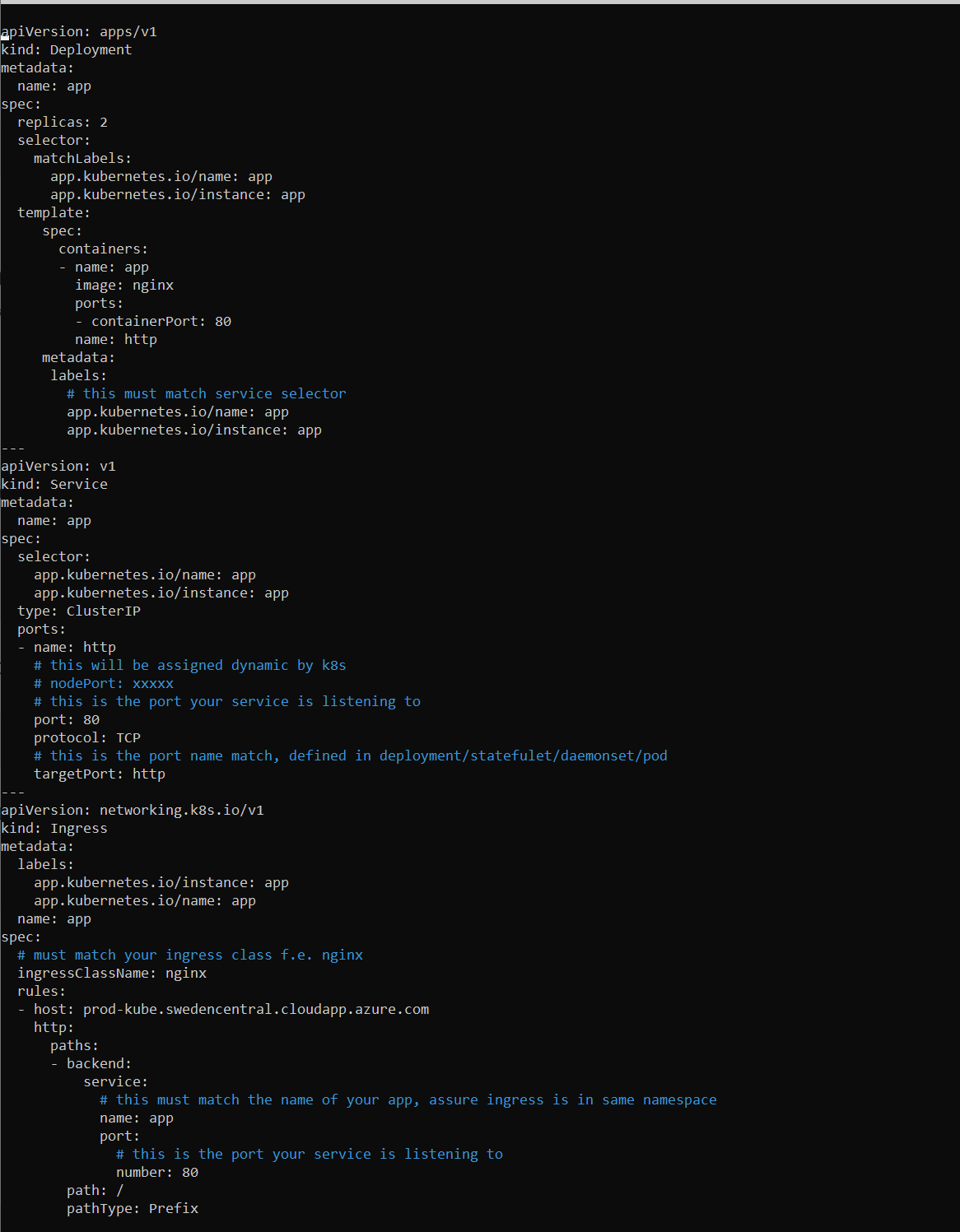
Task: Click on 'containerPort: 80' entry
Action: (161, 322)
